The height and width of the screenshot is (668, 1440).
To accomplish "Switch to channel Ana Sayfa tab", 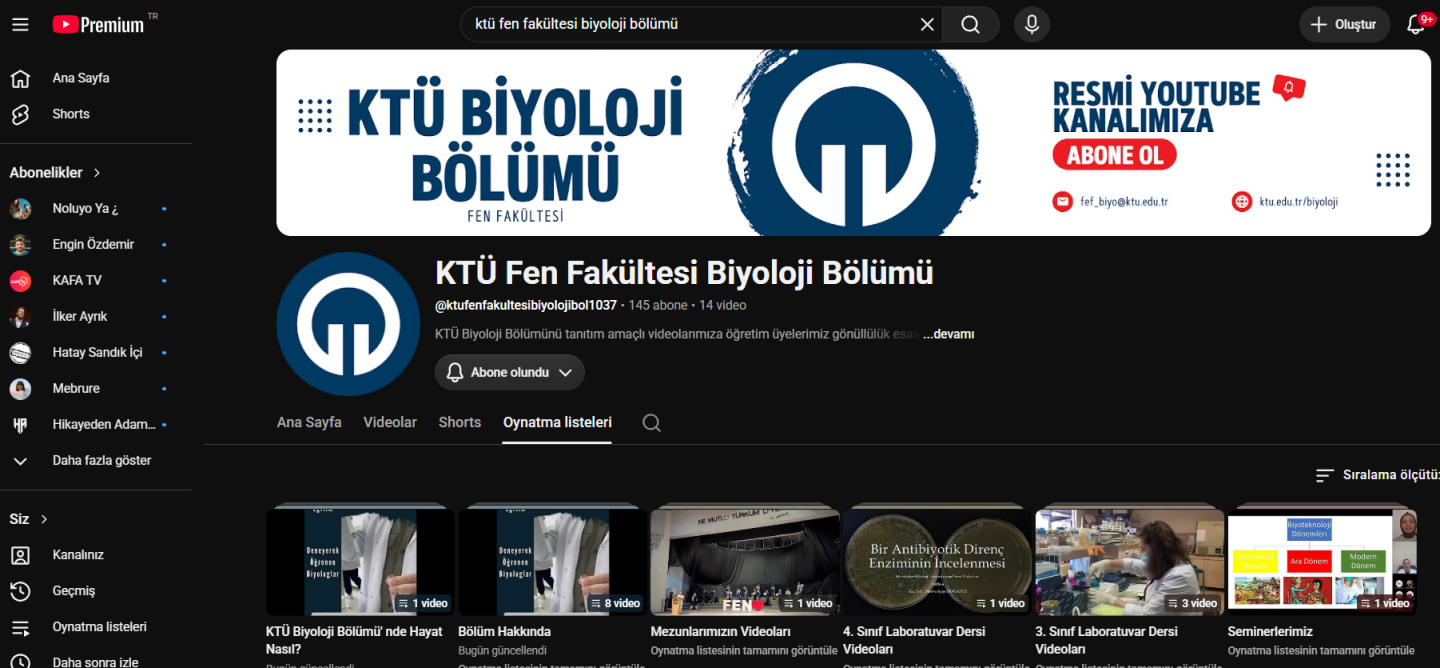I will [x=309, y=422].
